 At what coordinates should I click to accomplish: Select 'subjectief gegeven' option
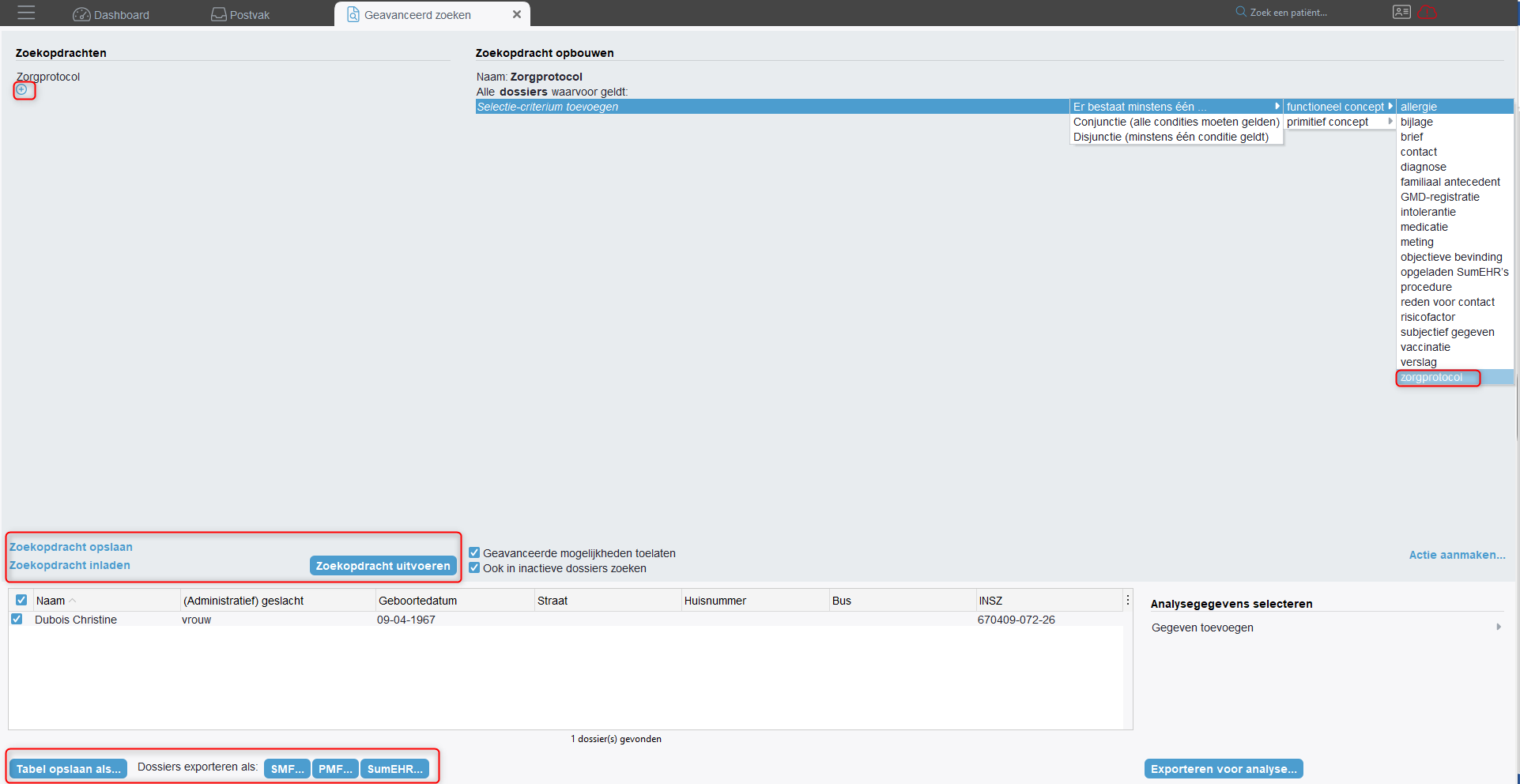click(1455, 332)
